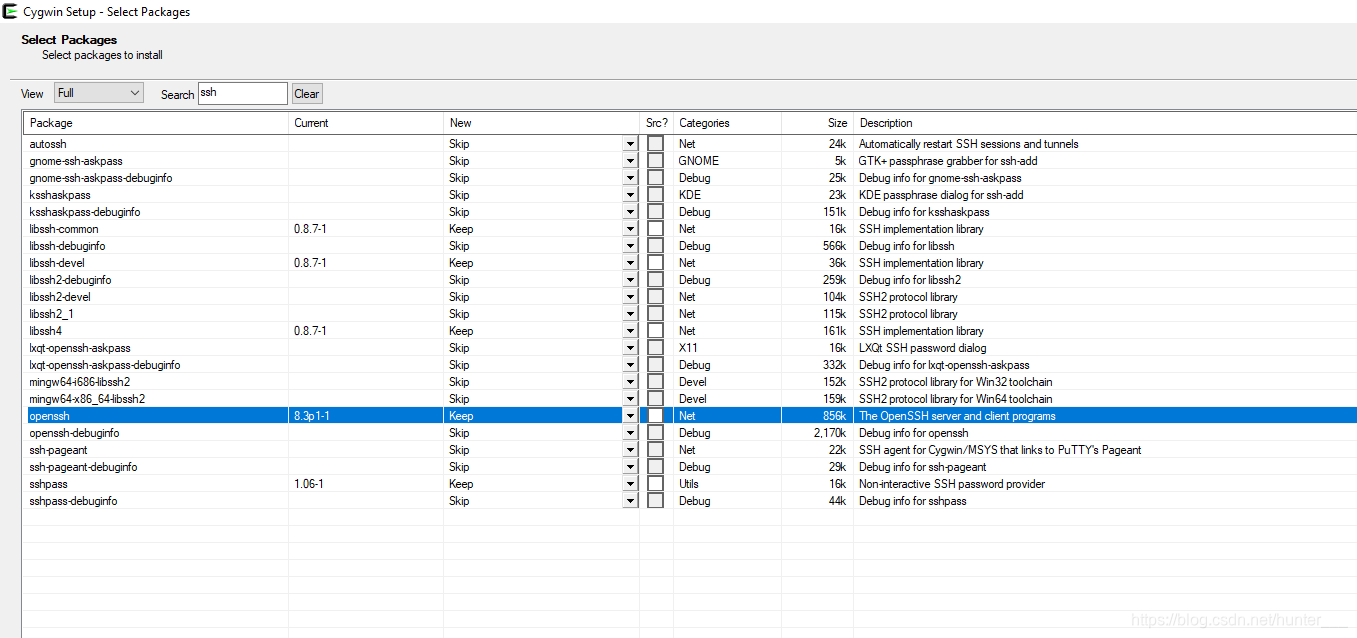The height and width of the screenshot is (638, 1357).
Task: Enable source checkbox for openssh row
Action: pyautogui.click(x=656, y=416)
